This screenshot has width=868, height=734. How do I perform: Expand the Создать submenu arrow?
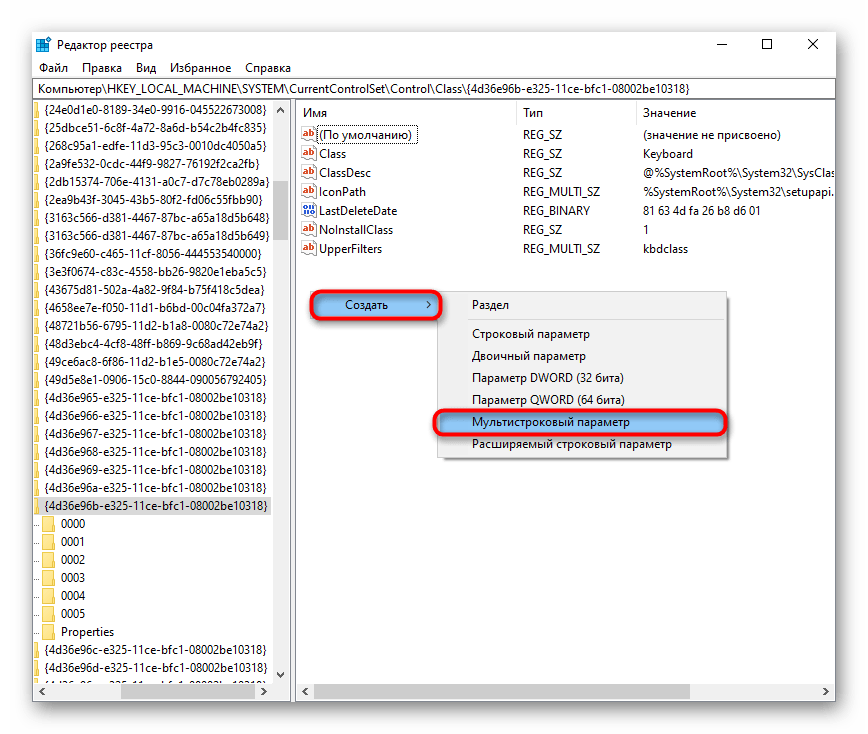coord(429,305)
